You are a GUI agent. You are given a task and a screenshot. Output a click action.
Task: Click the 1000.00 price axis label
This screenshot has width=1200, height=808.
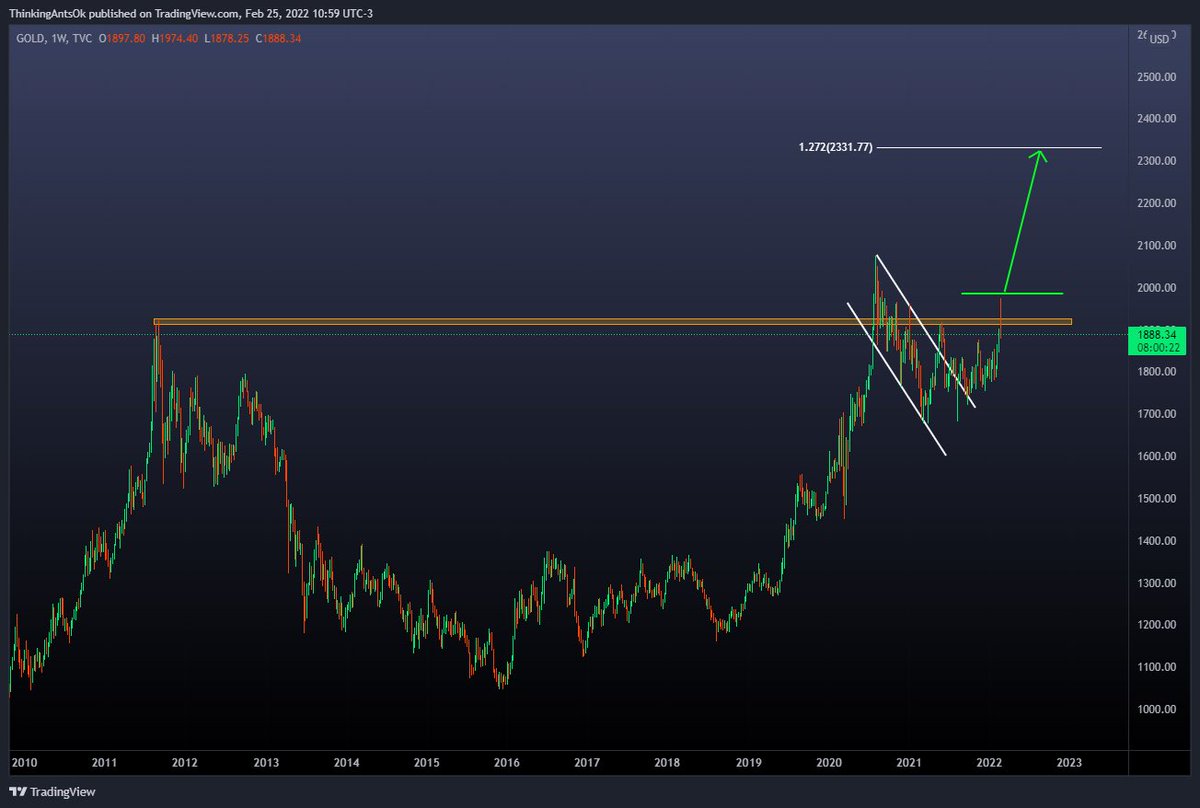(1155, 710)
